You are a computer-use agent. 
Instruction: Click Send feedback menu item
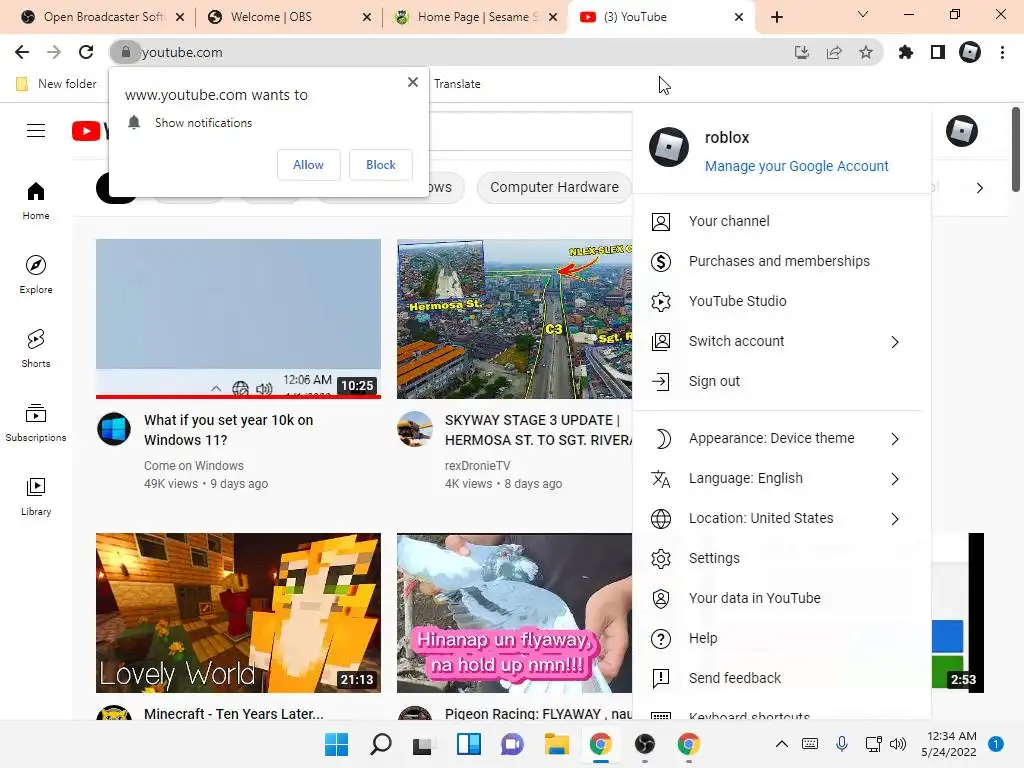click(x=781, y=679)
